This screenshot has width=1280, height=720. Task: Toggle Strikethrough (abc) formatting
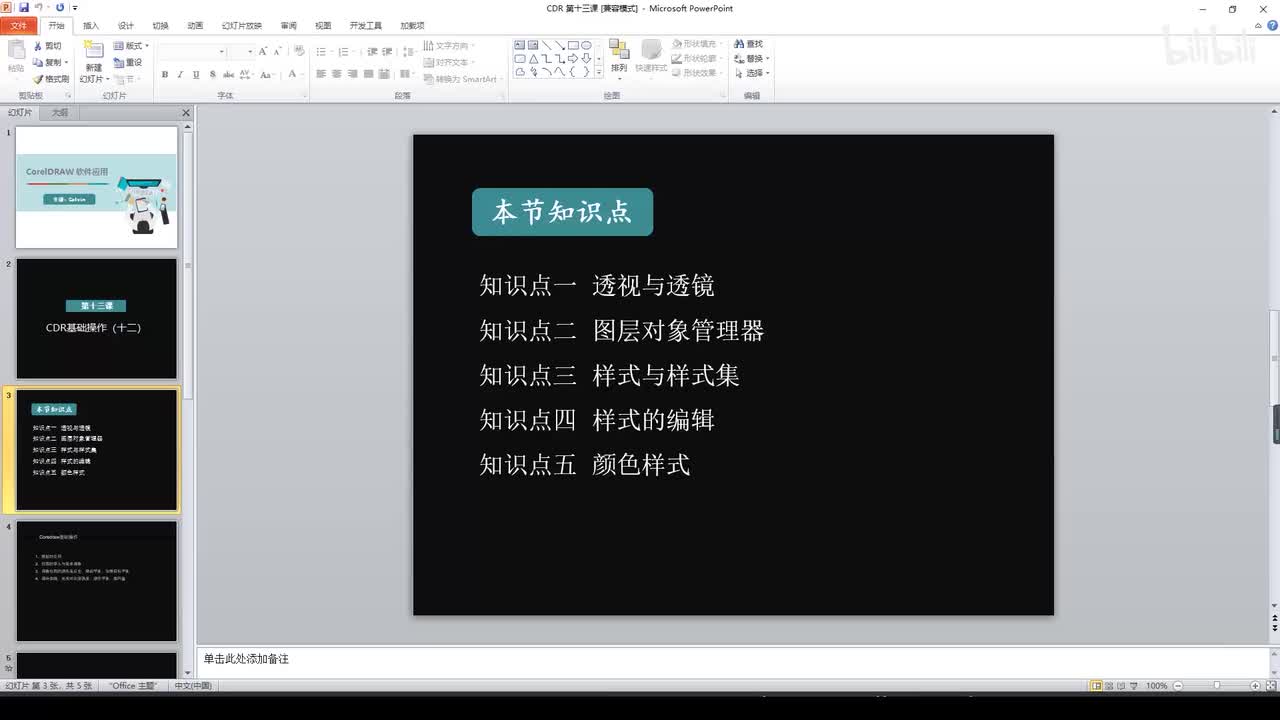(x=228, y=74)
